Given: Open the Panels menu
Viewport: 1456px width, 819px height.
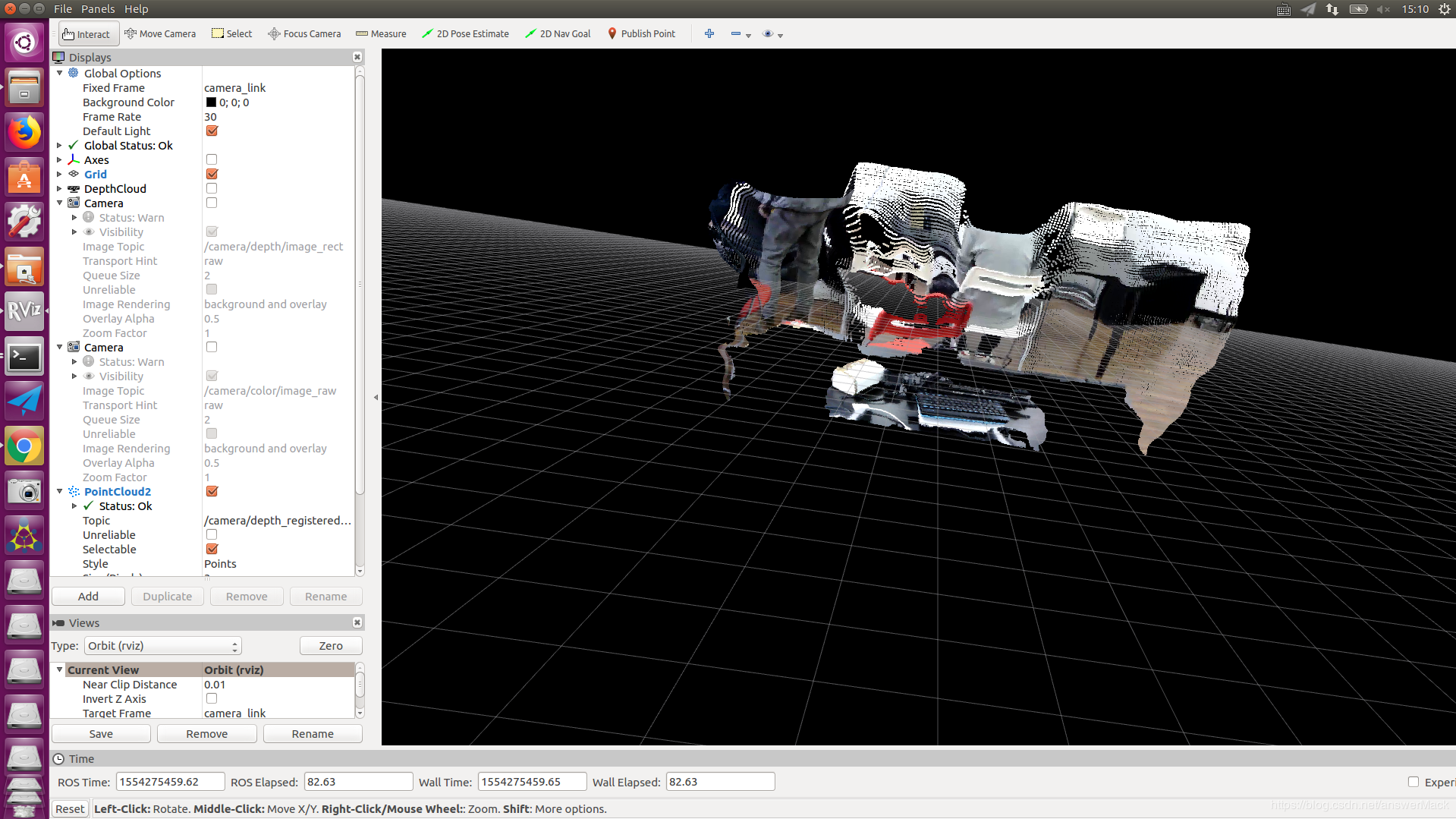Looking at the screenshot, I should (99, 9).
